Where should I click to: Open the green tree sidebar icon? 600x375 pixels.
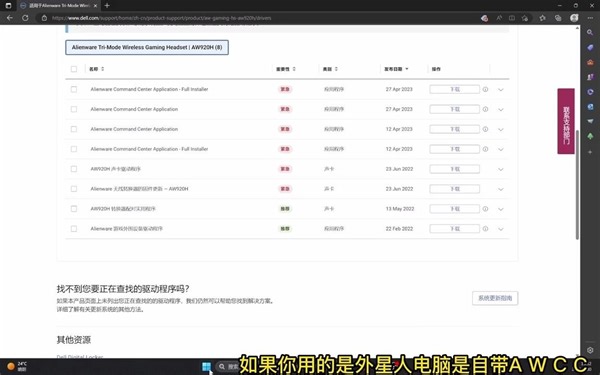click(x=590, y=136)
